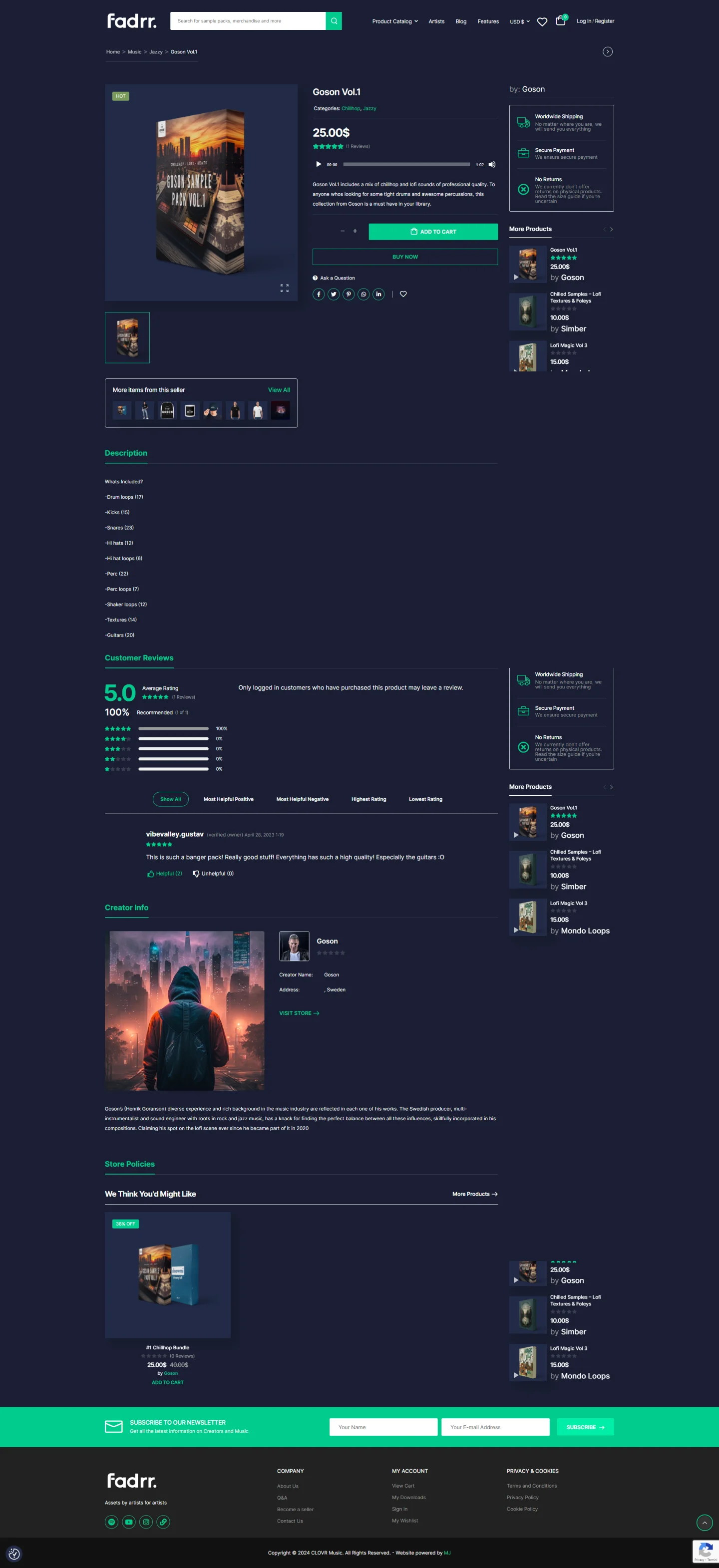Select the Highest Rating review filter
The image size is (719, 1568).
pos(369,799)
